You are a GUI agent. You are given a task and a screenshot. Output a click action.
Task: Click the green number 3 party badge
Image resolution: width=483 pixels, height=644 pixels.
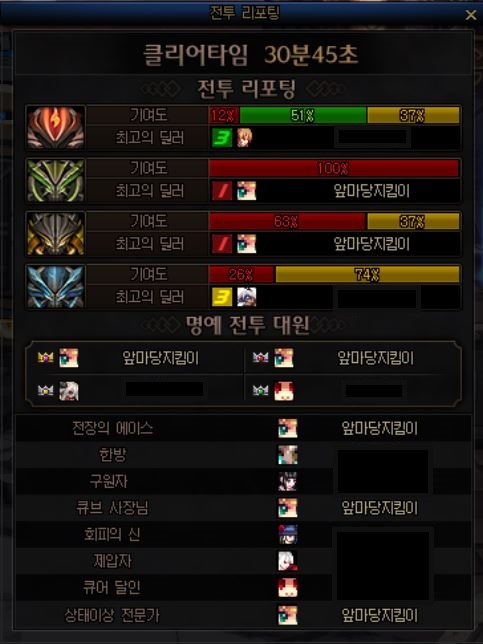[x=222, y=138]
